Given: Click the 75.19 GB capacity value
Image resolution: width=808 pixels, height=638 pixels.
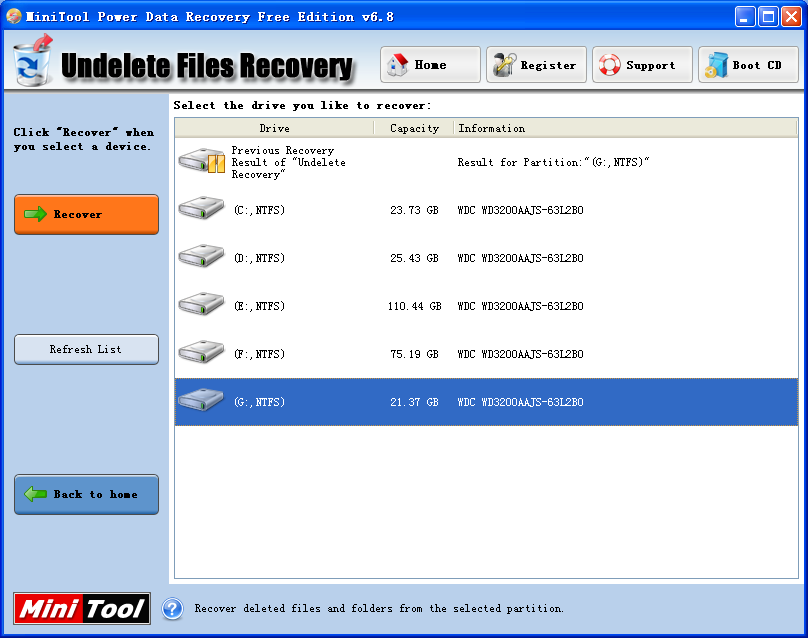Looking at the screenshot, I should (x=414, y=354).
